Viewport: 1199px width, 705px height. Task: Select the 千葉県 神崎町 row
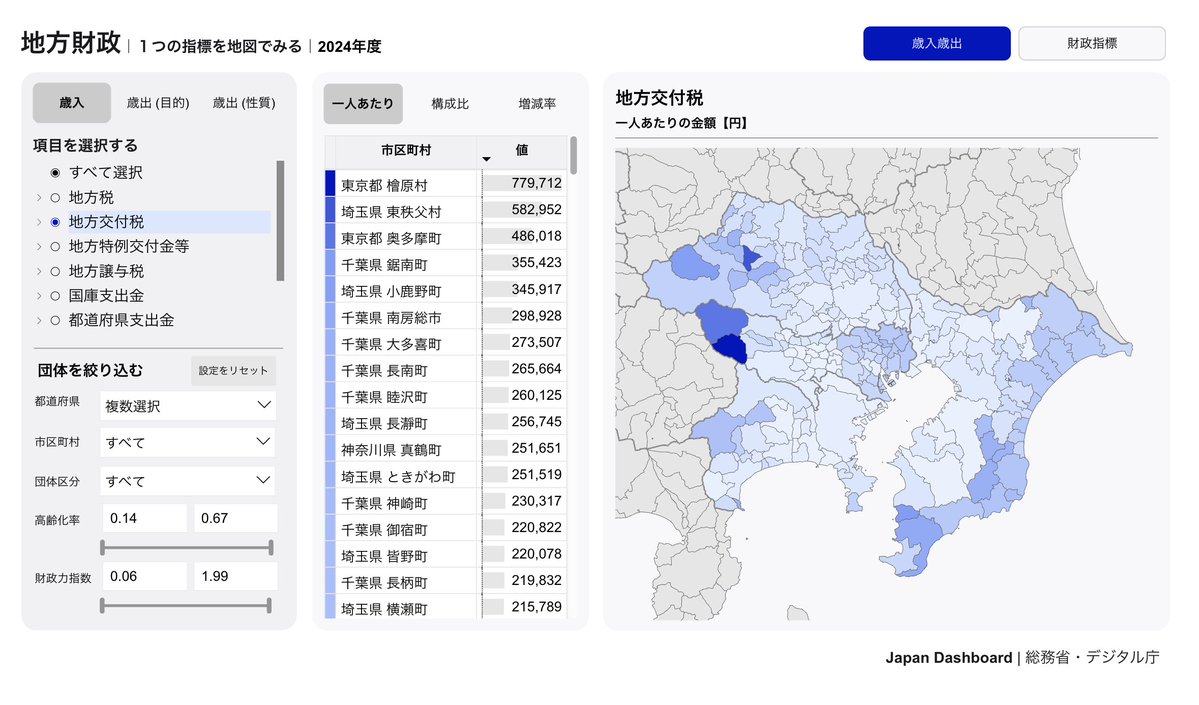446,502
